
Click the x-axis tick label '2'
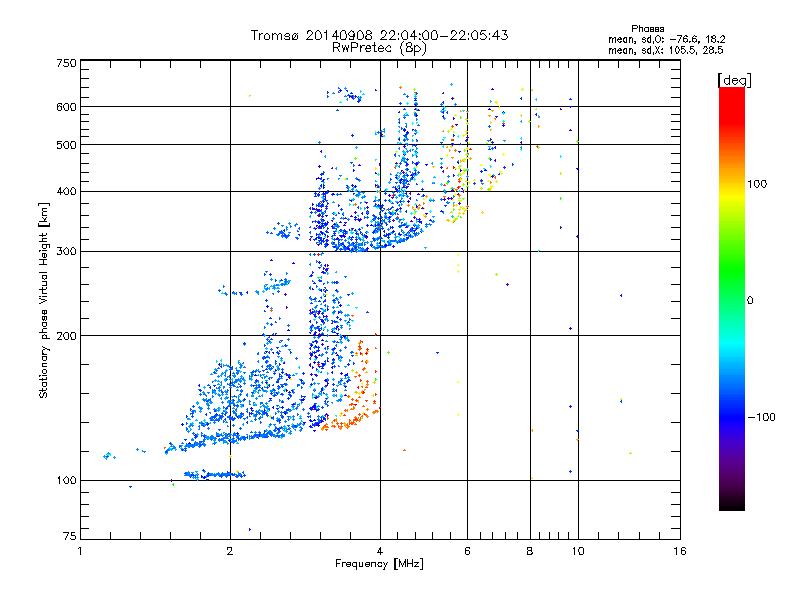230,551
